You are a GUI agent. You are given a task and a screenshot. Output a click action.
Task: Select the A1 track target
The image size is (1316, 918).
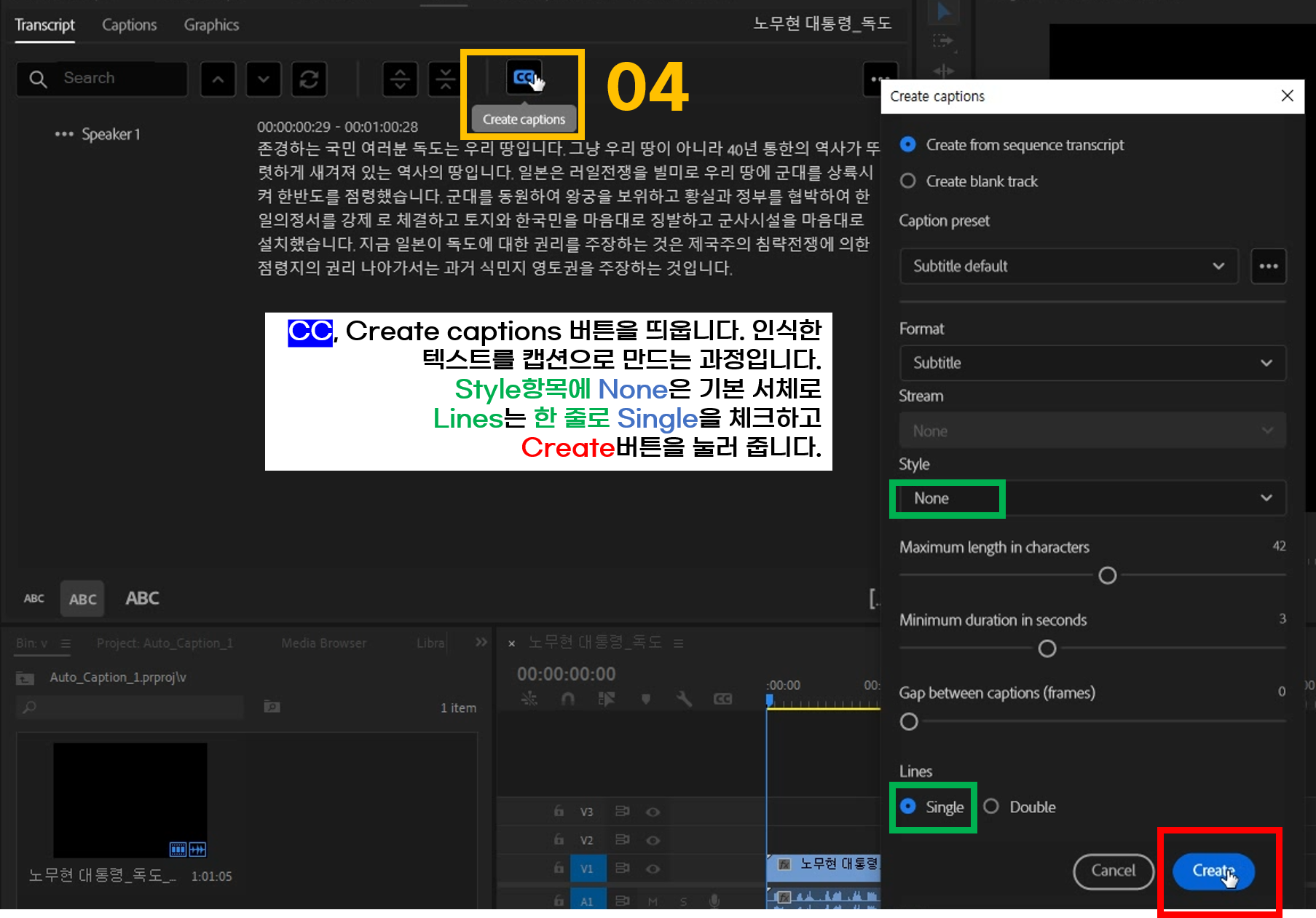[x=587, y=901]
